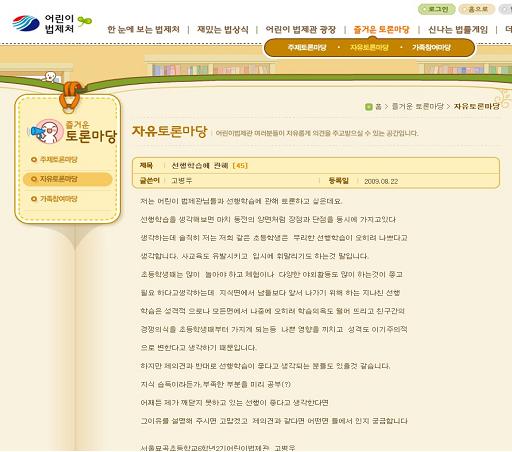The height and width of the screenshot is (452, 512).
Task: Click the green sprout icon beside logo
Action: click(x=85, y=21)
